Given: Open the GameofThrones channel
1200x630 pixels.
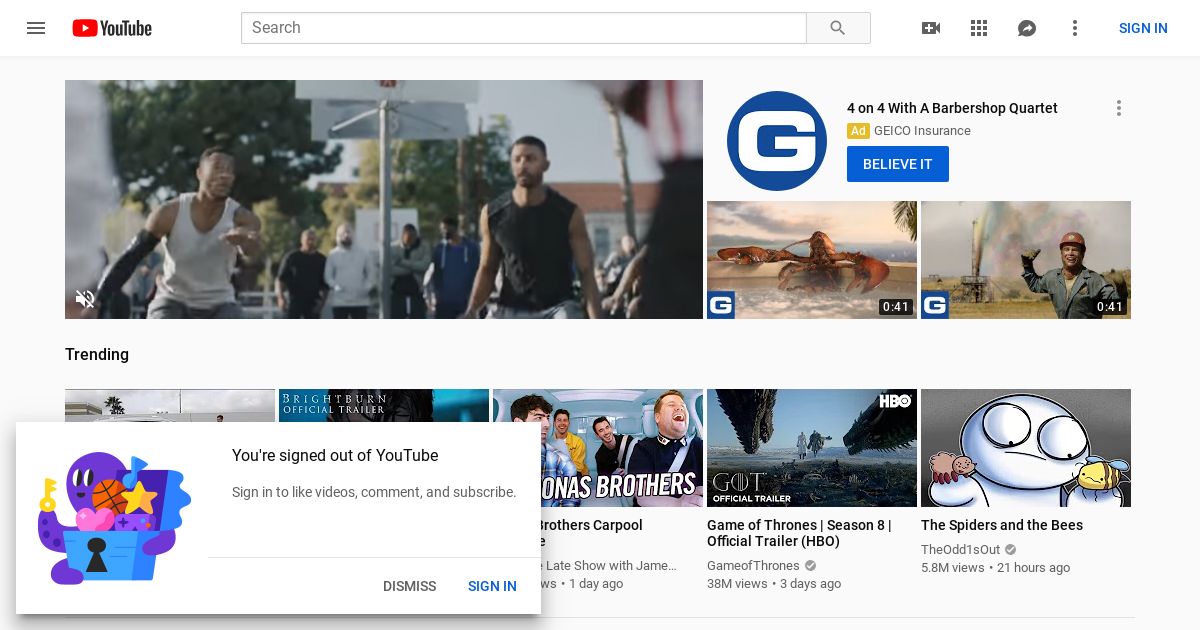Looking at the screenshot, I should (x=753, y=566).
